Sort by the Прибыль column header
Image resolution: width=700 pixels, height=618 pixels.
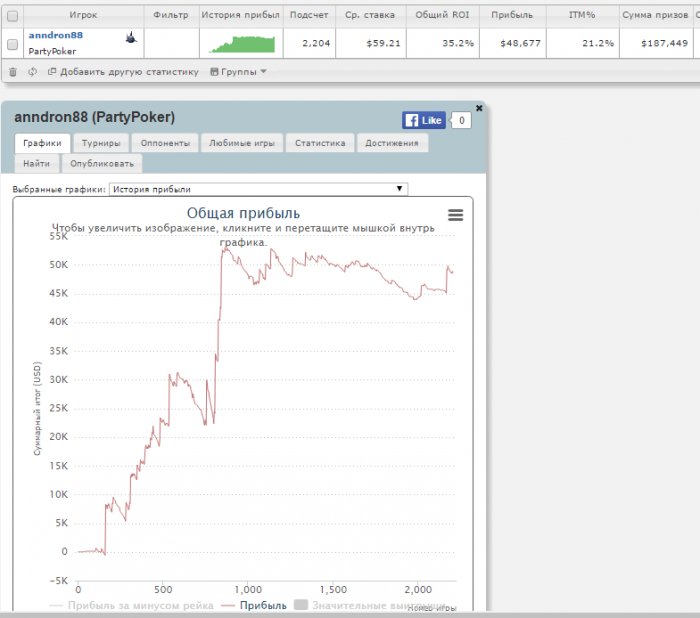point(512,15)
